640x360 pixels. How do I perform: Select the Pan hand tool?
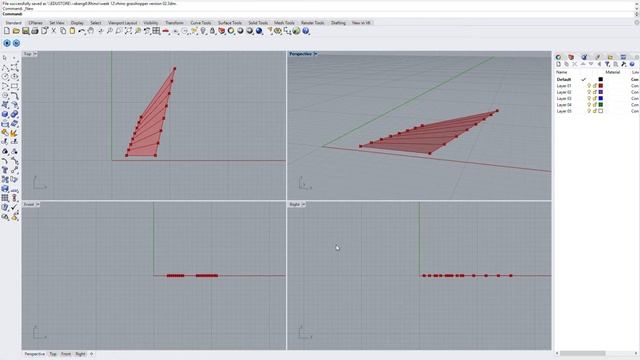tap(91, 31)
